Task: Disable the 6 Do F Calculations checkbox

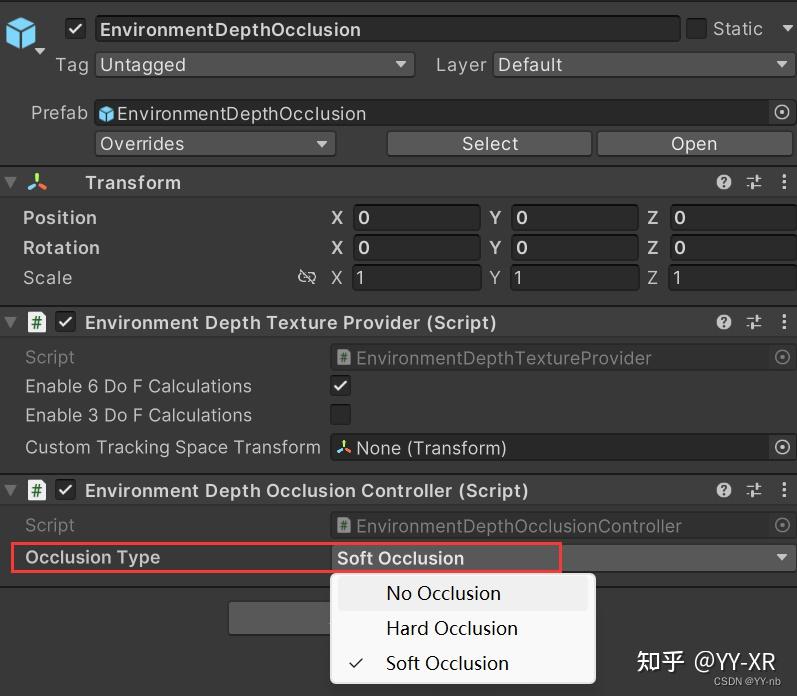Action: click(x=341, y=385)
